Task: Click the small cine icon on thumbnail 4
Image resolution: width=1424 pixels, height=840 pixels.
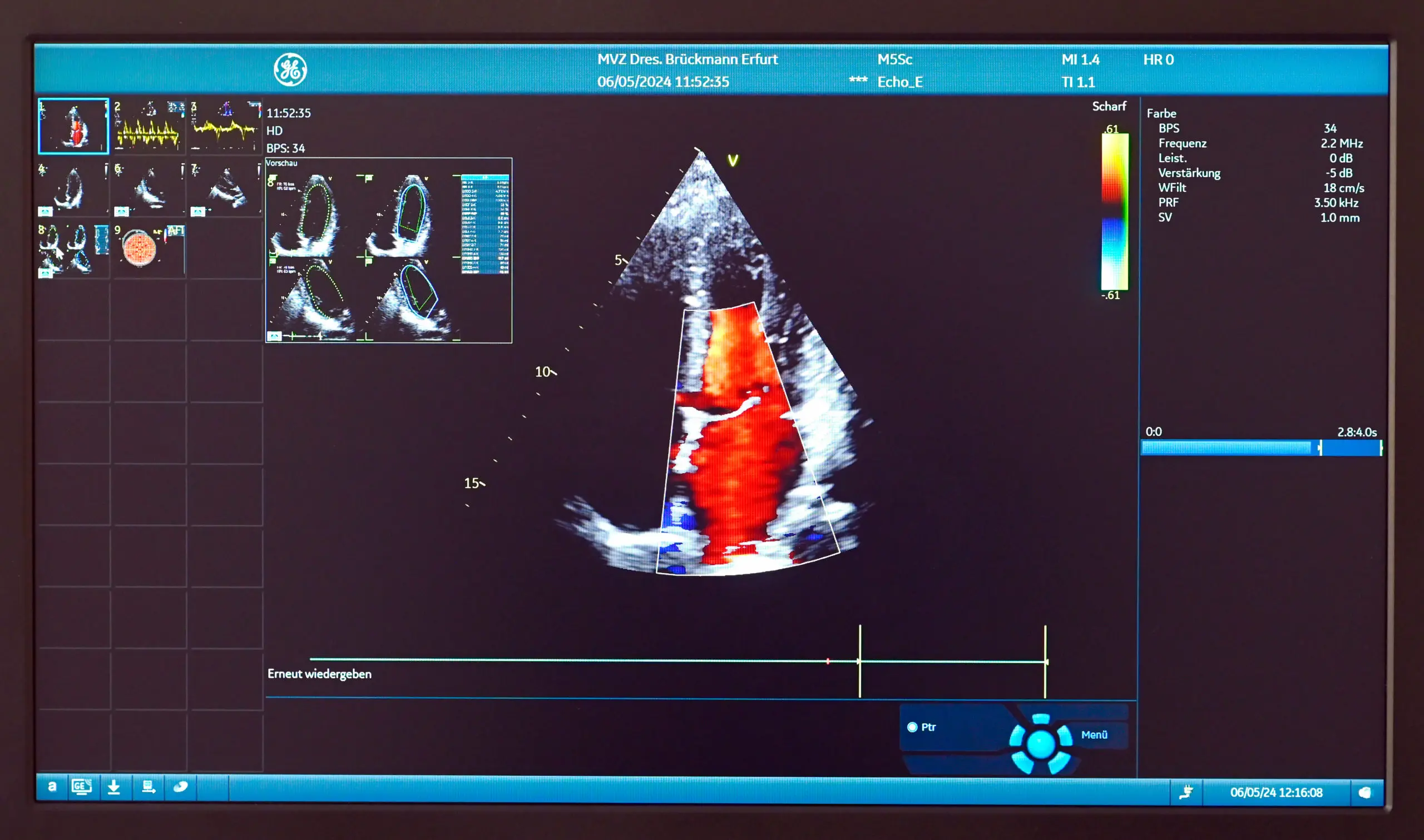Action: [45, 211]
